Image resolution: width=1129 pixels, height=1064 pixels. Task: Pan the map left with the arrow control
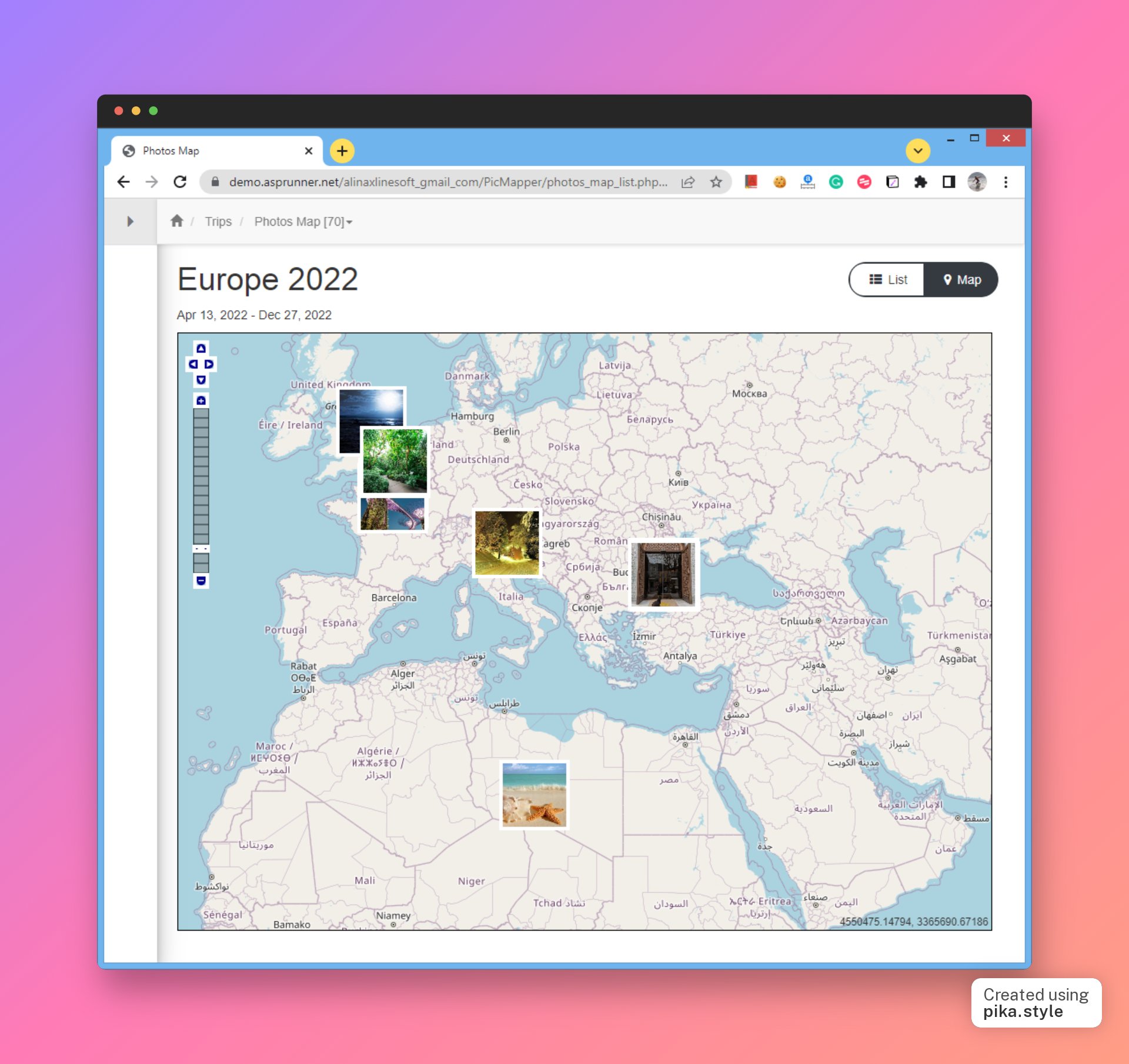click(193, 364)
